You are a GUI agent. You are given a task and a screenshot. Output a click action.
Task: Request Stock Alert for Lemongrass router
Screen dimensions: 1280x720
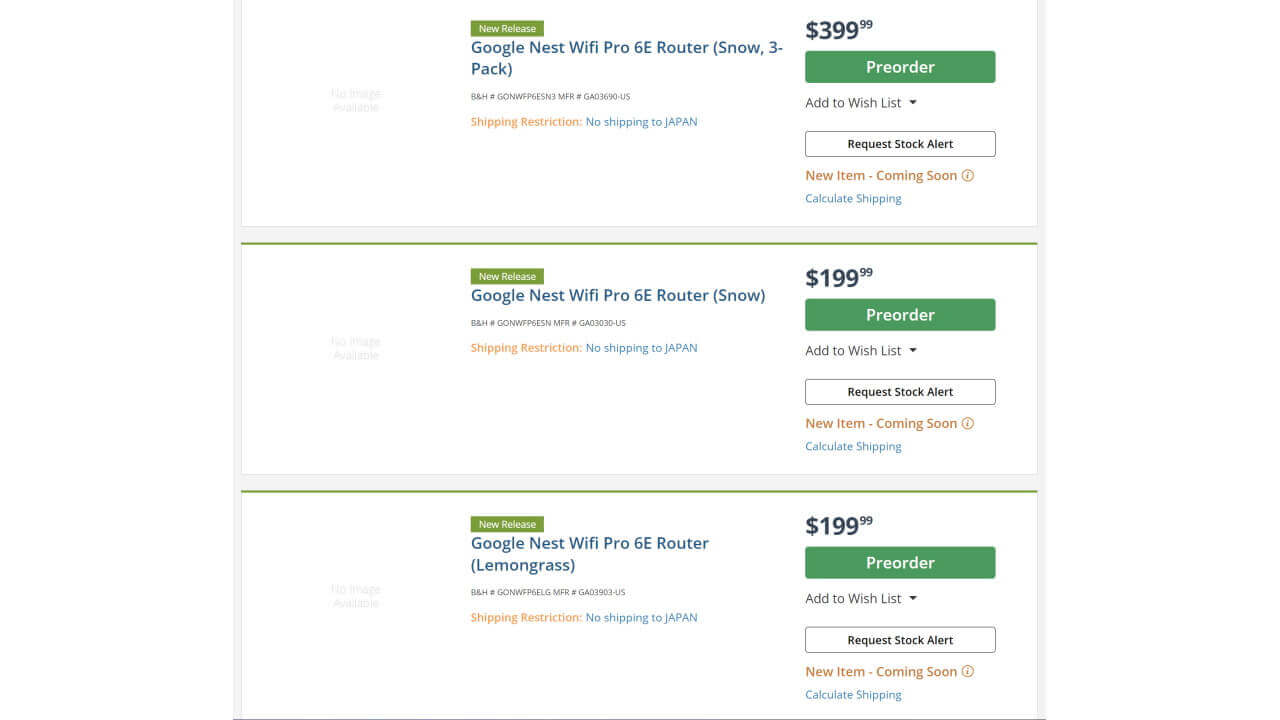tap(900, 640)
